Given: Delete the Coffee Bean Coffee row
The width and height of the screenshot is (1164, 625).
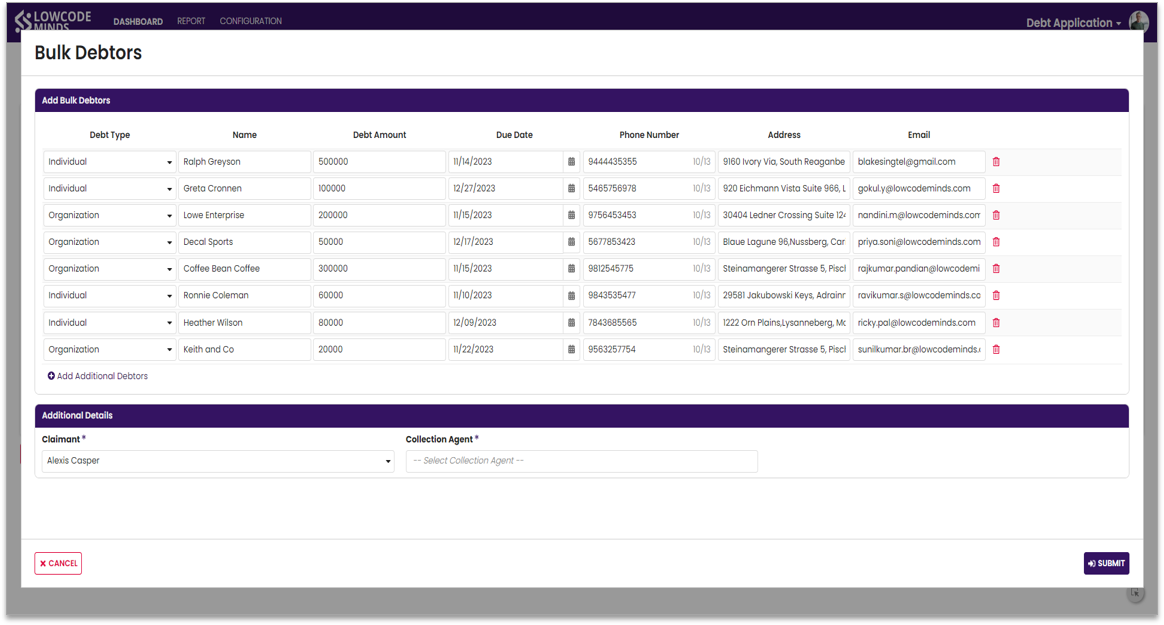Looking at the screenshot, I should tap(996, 269).
